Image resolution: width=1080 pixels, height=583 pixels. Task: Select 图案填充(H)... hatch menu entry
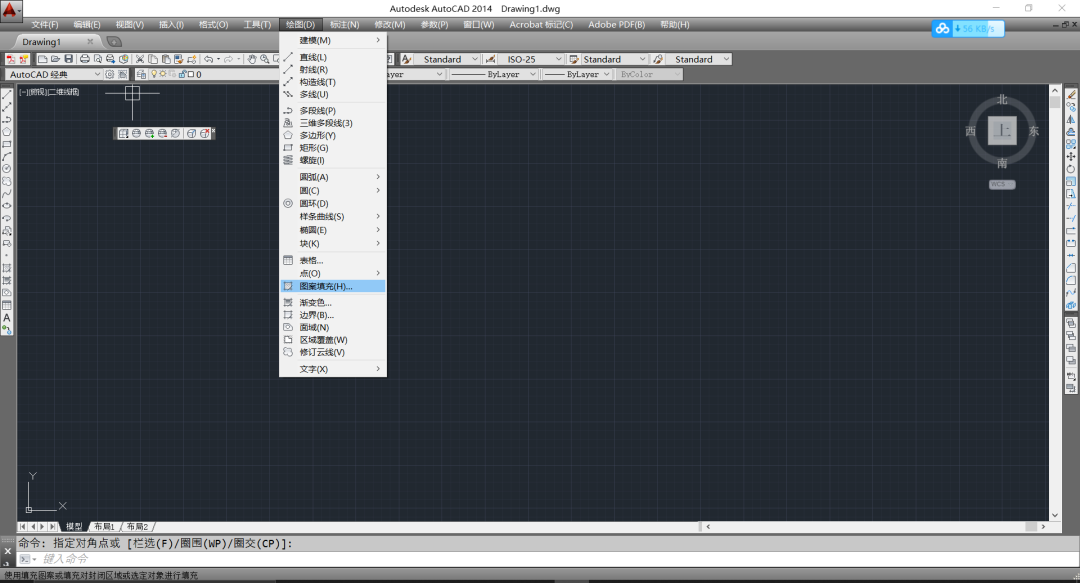click(x=333, y=286)
